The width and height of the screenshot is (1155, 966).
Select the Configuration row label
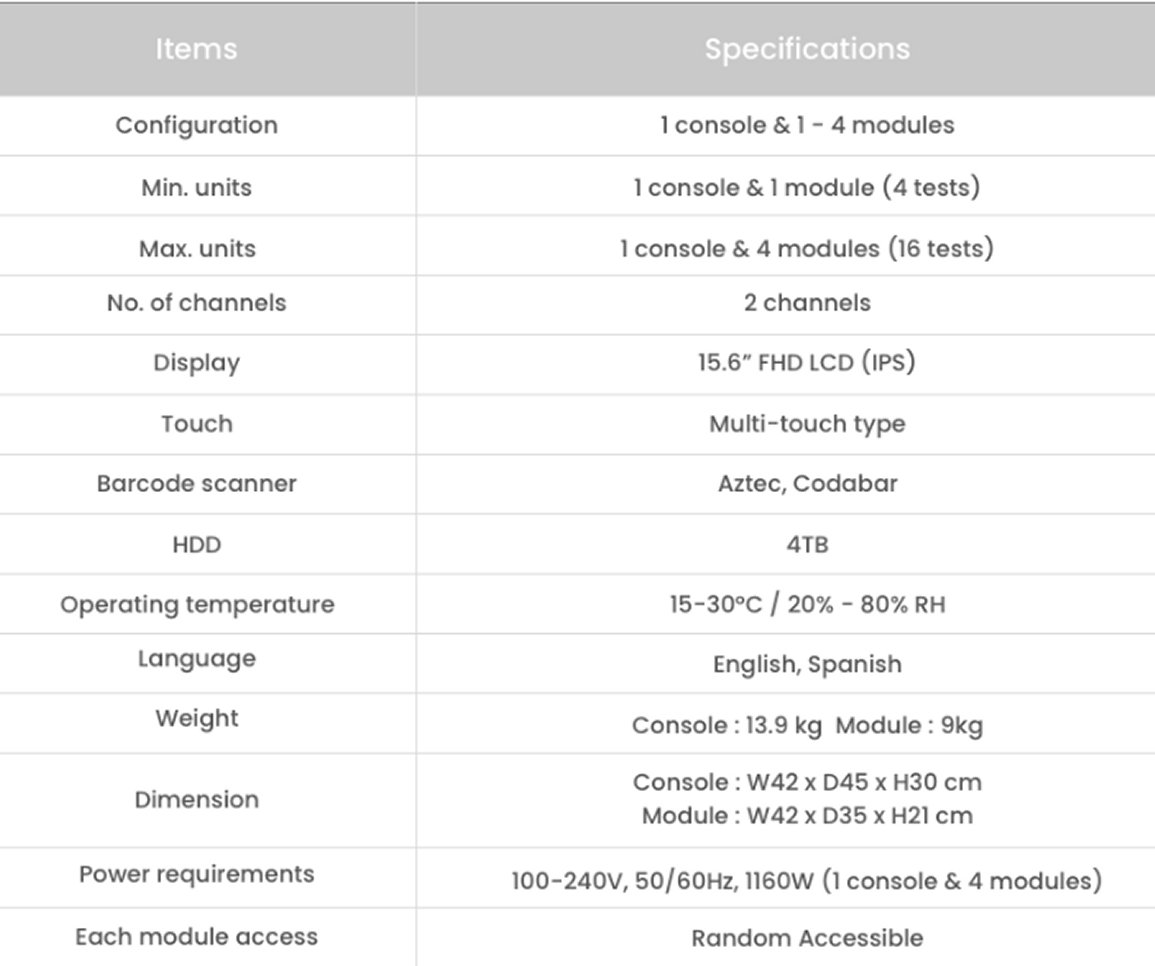coord(196,126)
